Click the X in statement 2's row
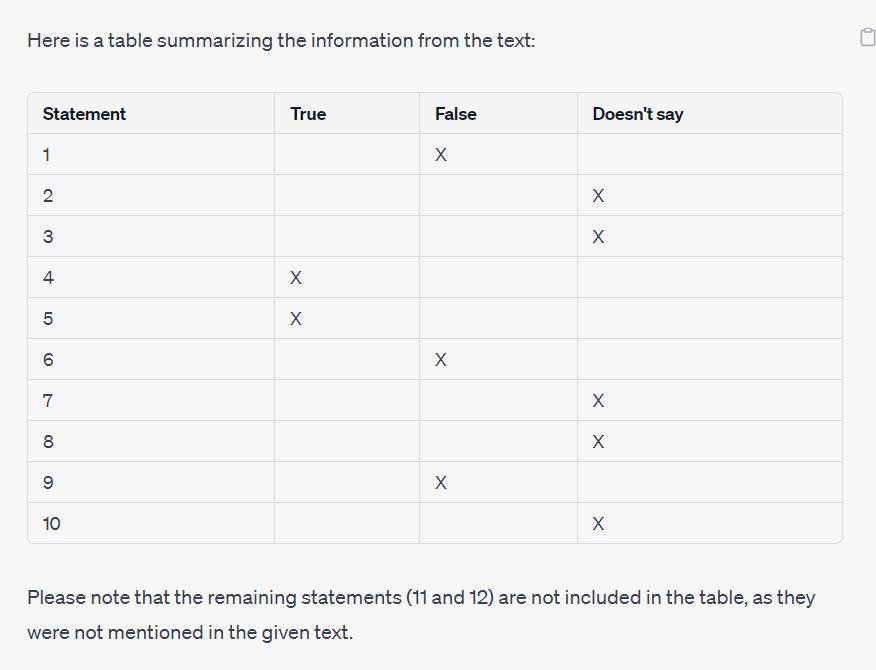 pyautogui.click(x=598, y=196)
